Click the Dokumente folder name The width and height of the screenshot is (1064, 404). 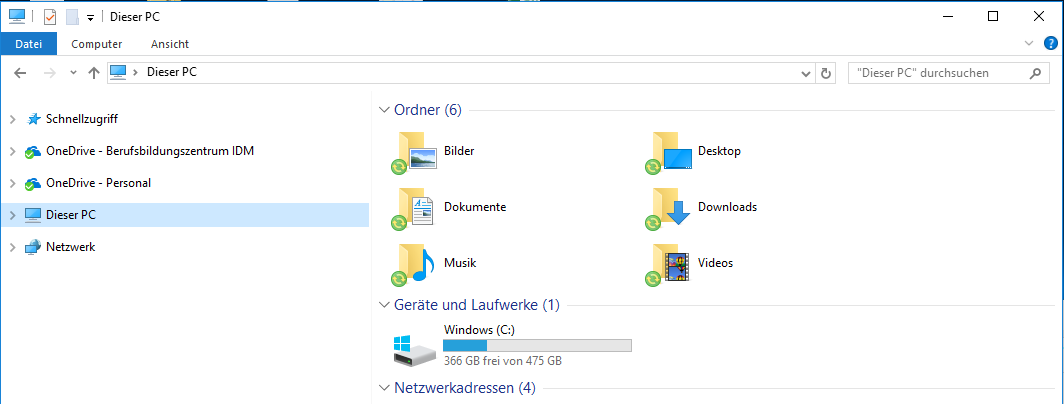[x=475, y=206]
